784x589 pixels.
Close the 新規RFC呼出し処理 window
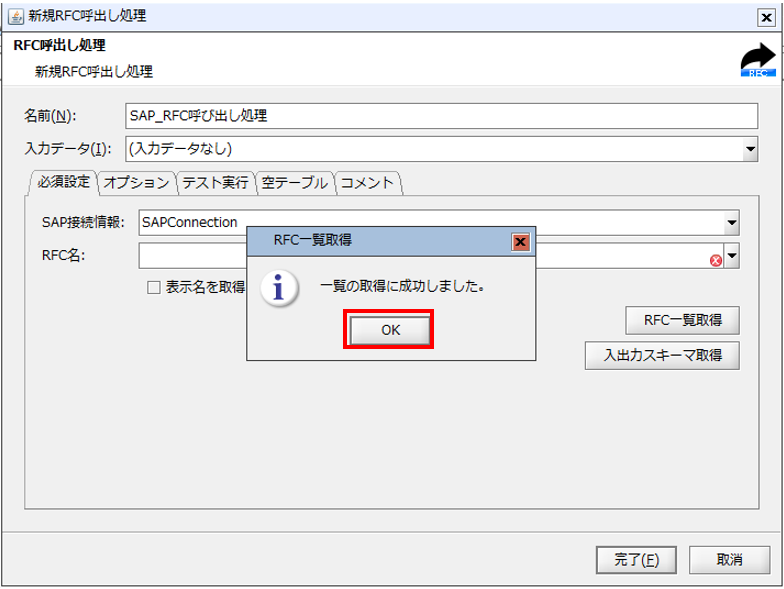pos(766,17)
